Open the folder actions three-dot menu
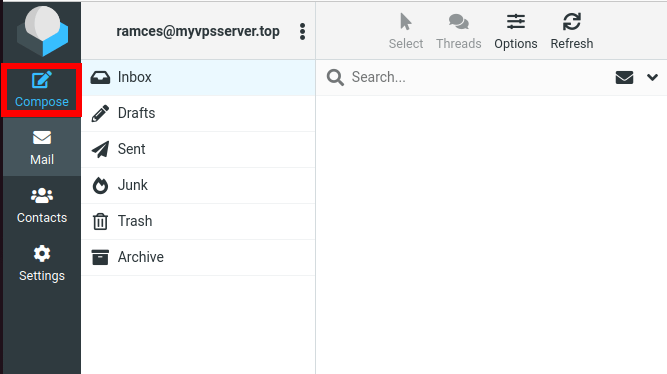This screenshot has height=374, width=667. (x=302, y=31)
